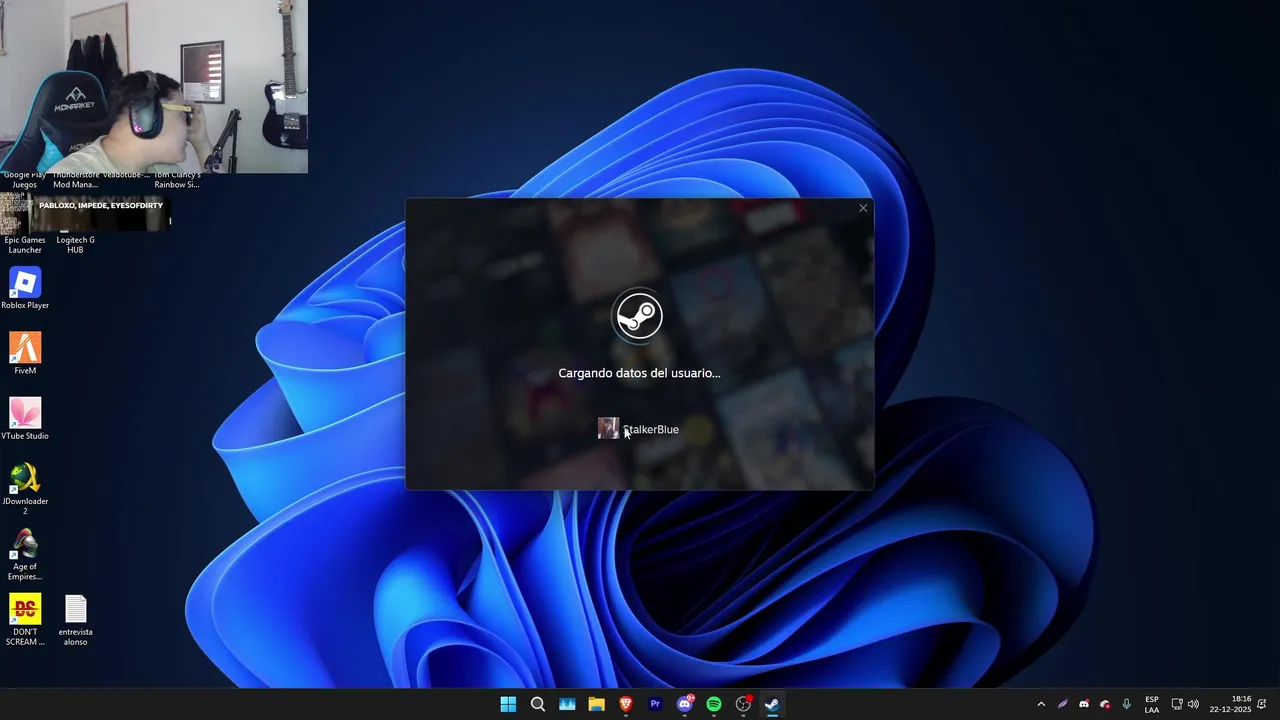This screenshot has height=720, width=1280.
Task: Click the purple feather tray icon
Action: pos(1062,704)
